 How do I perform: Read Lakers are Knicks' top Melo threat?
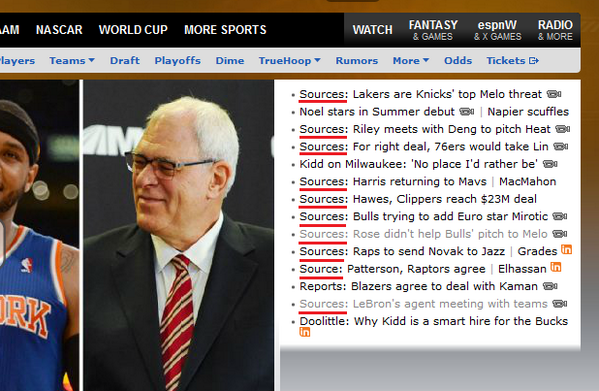(x=421, y=94)
